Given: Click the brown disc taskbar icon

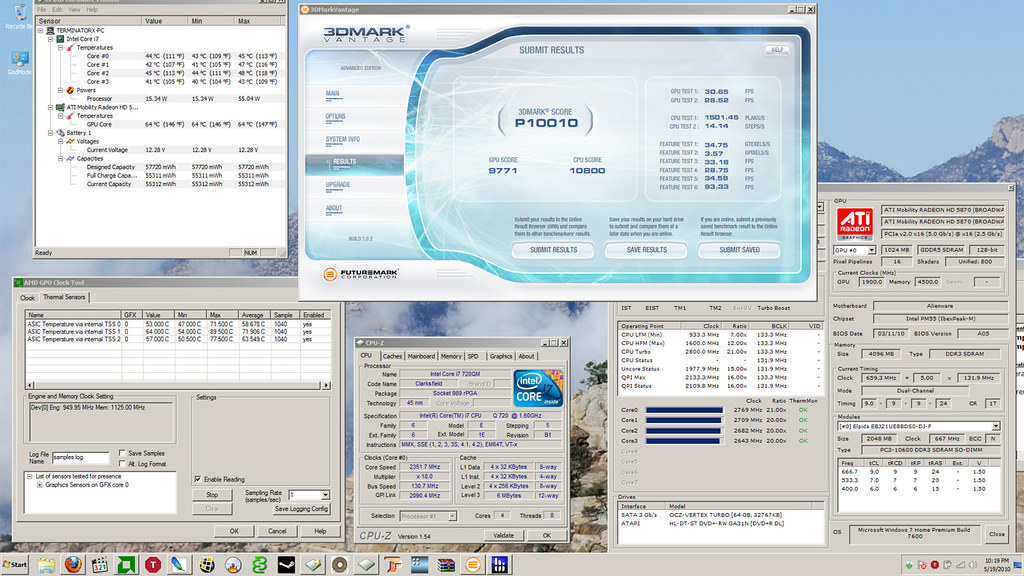Looking at the screenshot, I should click(x=340, y=565).
